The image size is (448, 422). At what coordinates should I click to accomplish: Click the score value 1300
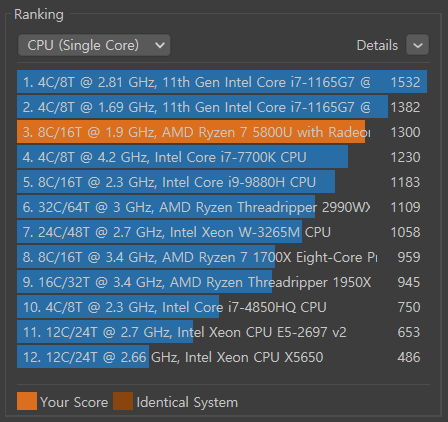(x=405, y=132)
